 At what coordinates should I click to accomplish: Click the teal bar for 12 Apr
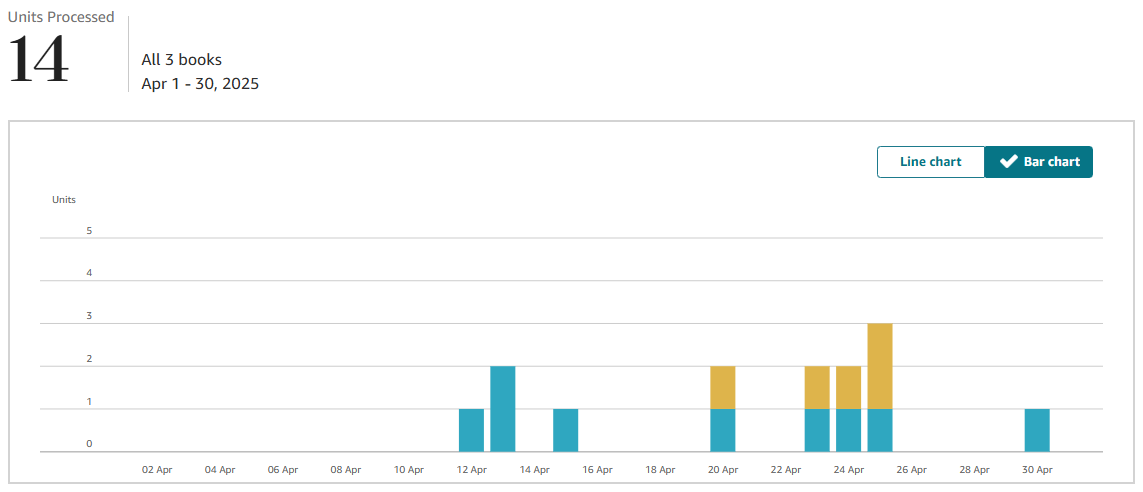(x=472, y=430)
